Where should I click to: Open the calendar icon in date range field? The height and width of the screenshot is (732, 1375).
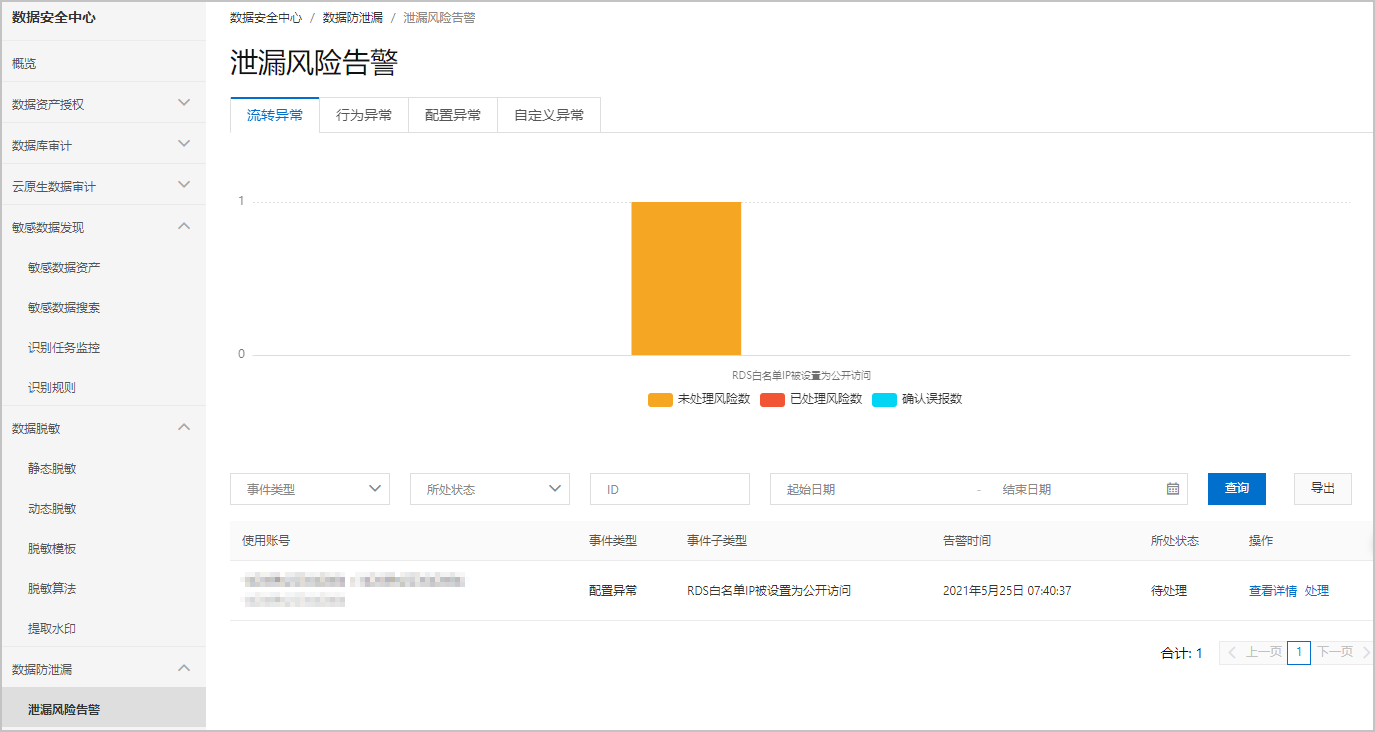[x=1173, y=489]
